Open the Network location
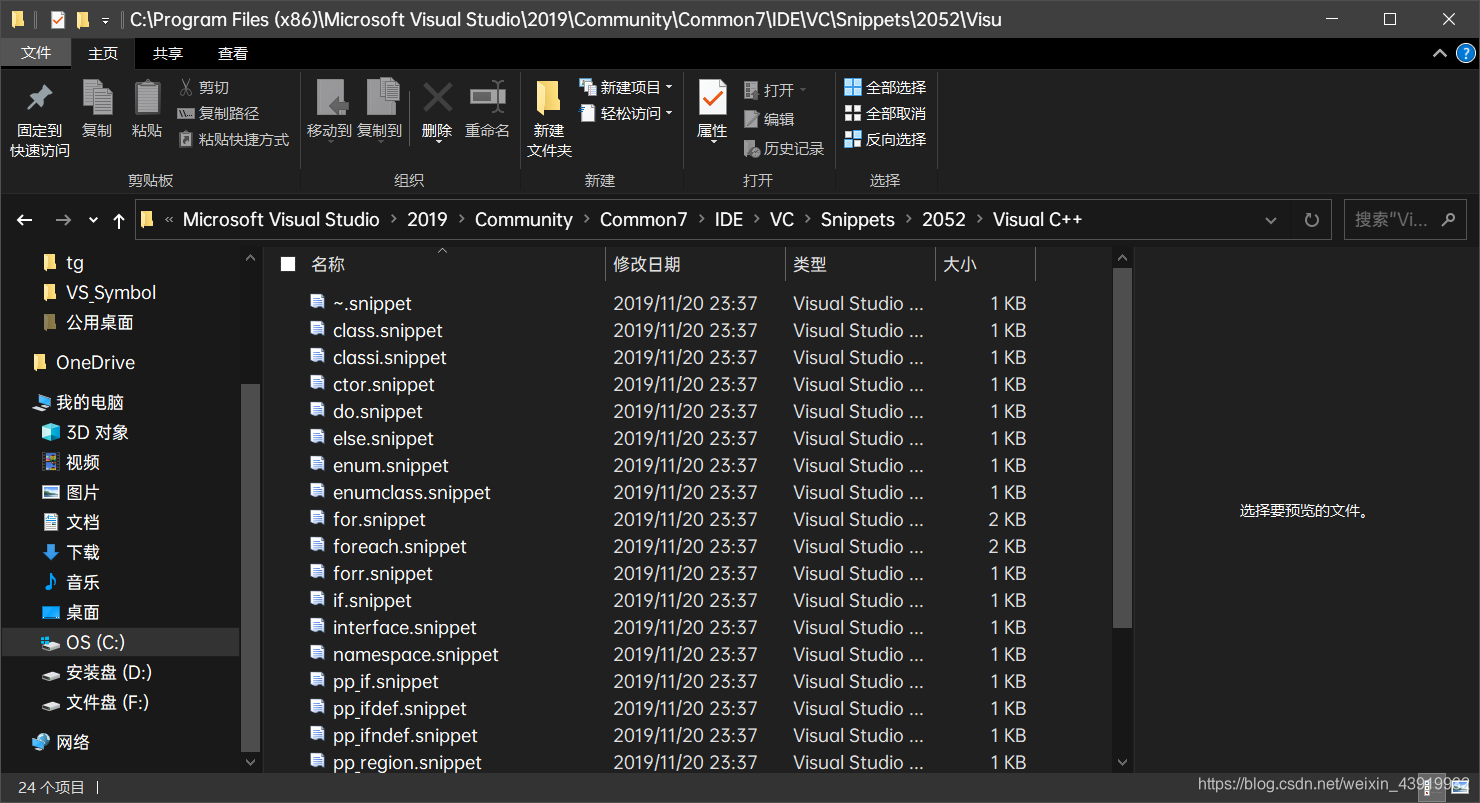1480x803 pixels. click(60, 742)
